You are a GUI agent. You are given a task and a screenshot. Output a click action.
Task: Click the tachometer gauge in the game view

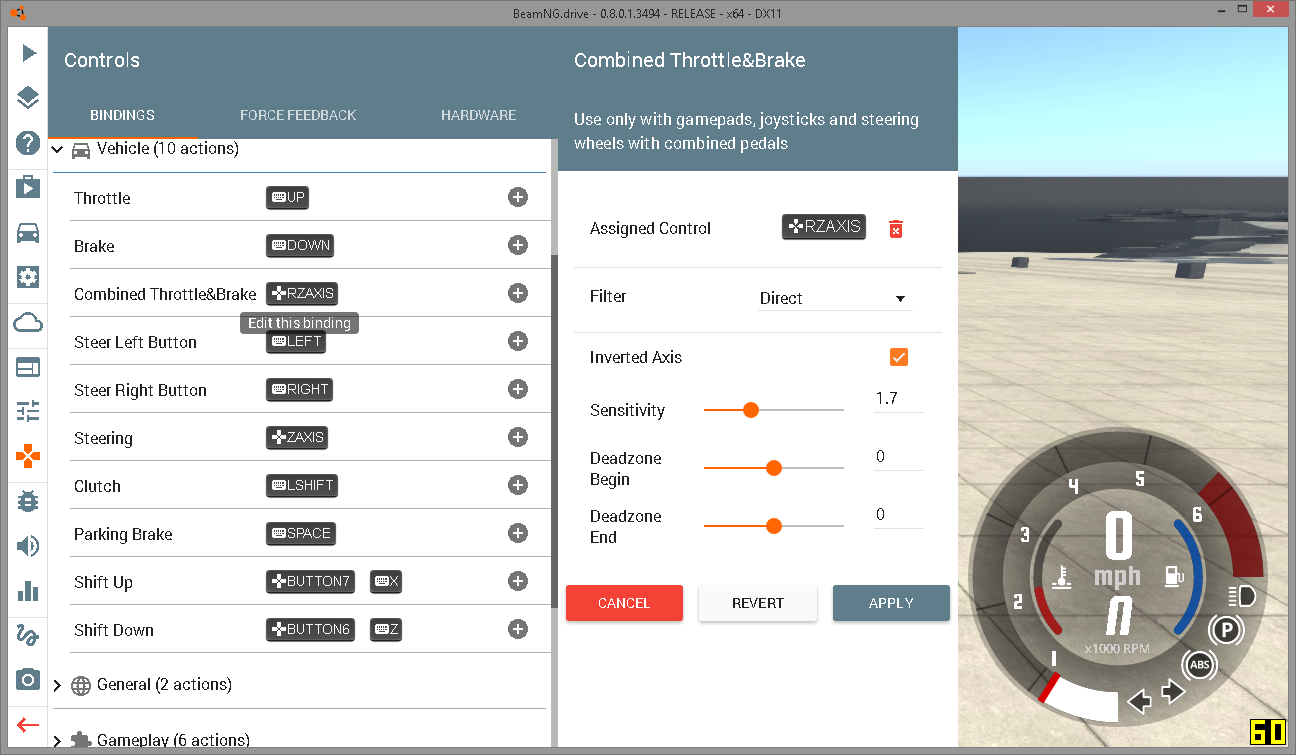(x=1117, y=578)
